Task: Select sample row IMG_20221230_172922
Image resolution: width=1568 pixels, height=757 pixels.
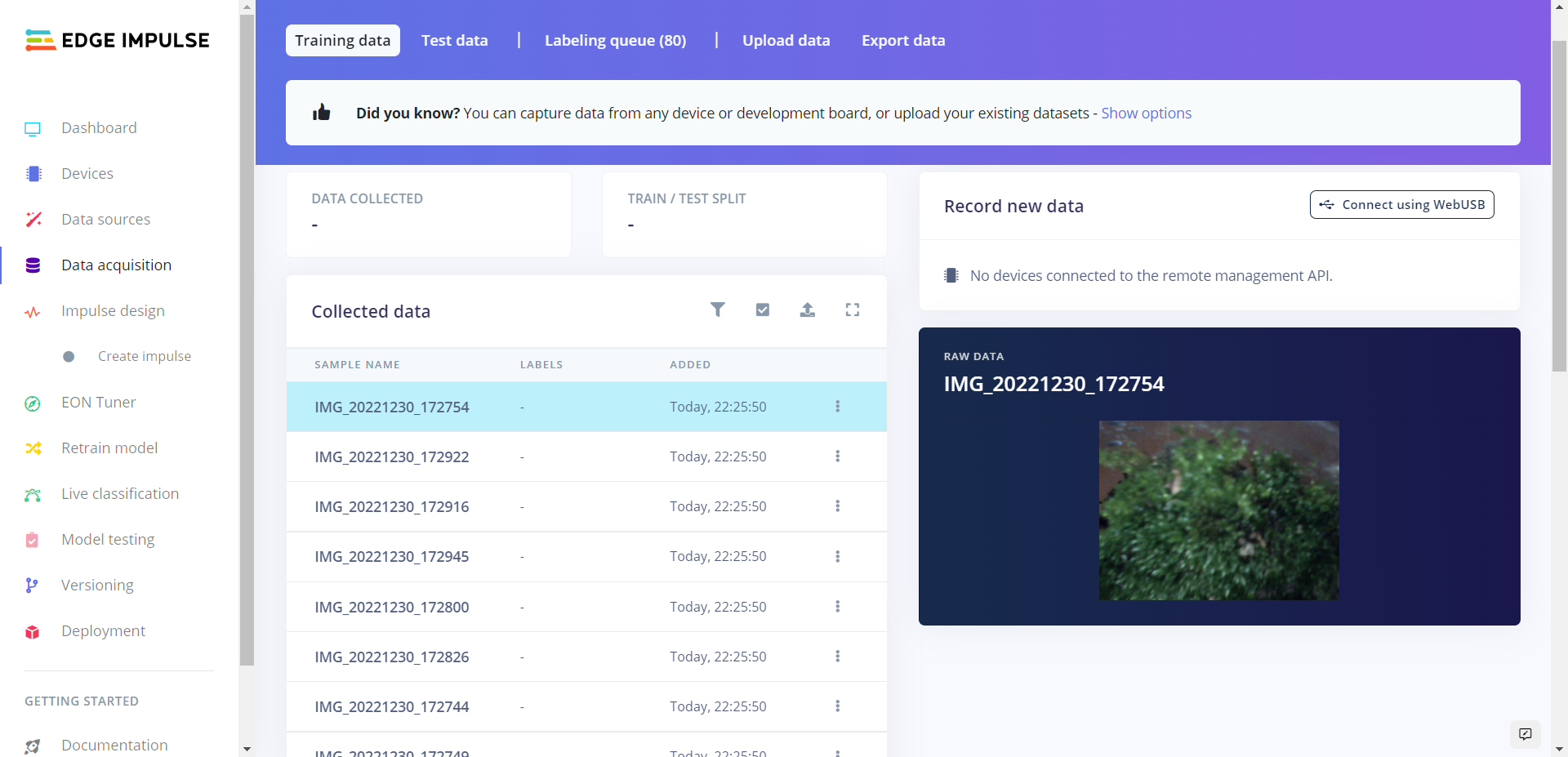Action: [586, 456]
